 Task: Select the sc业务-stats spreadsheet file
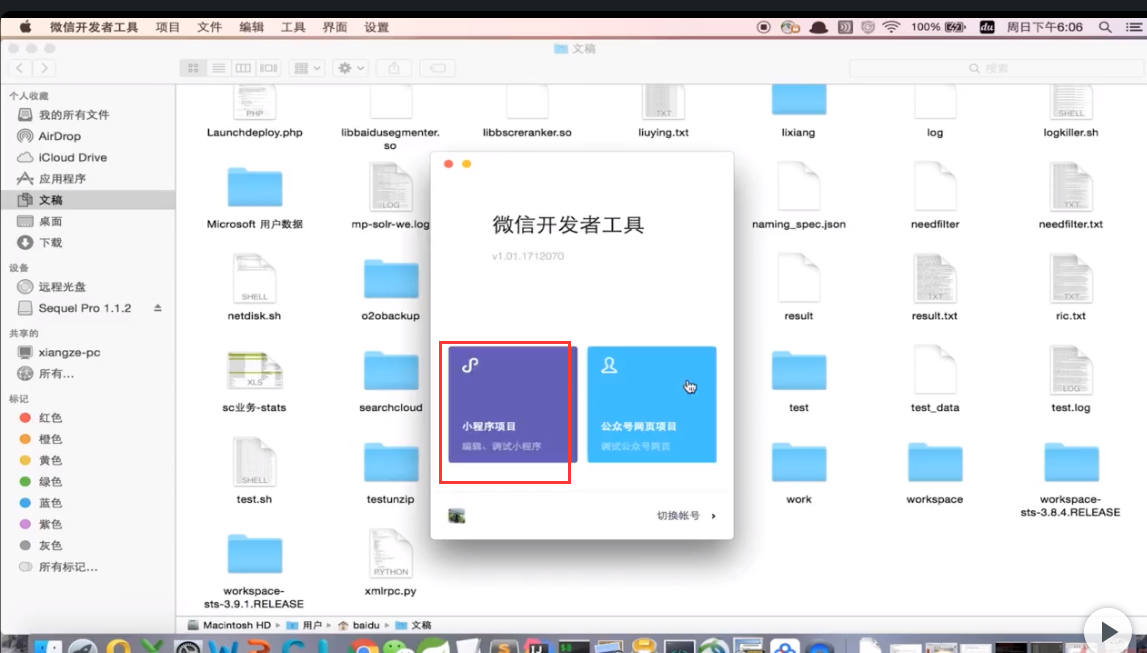pos(255,370)
